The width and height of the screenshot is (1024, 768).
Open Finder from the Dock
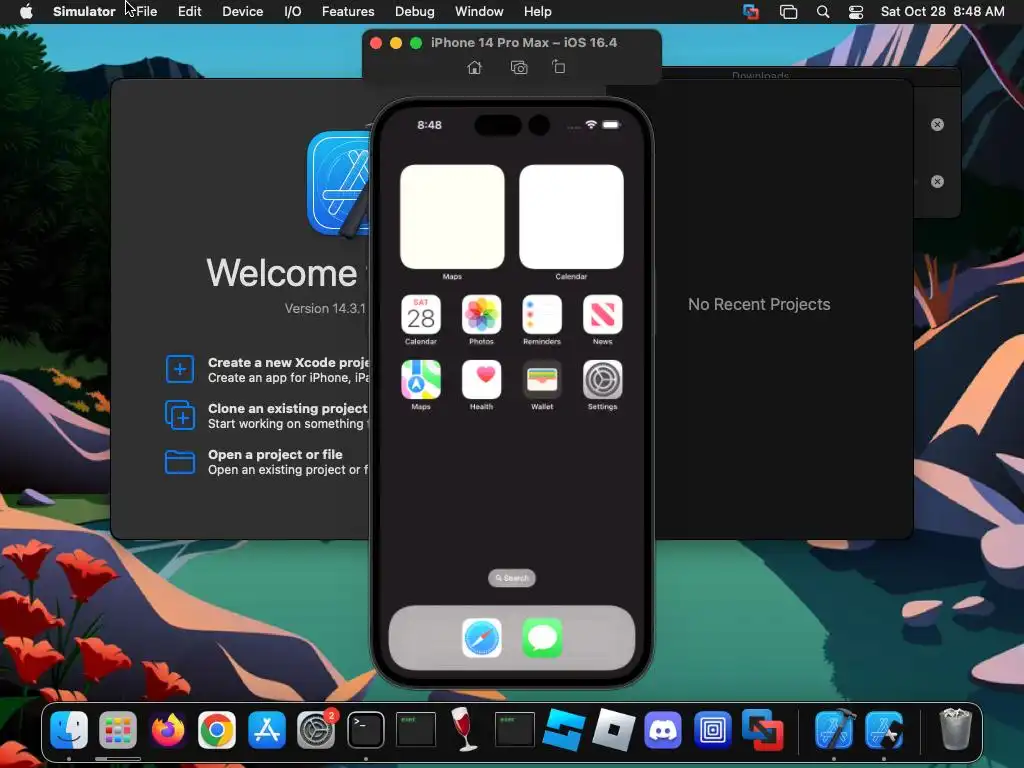pyautogui.click(x=69, y=729)
